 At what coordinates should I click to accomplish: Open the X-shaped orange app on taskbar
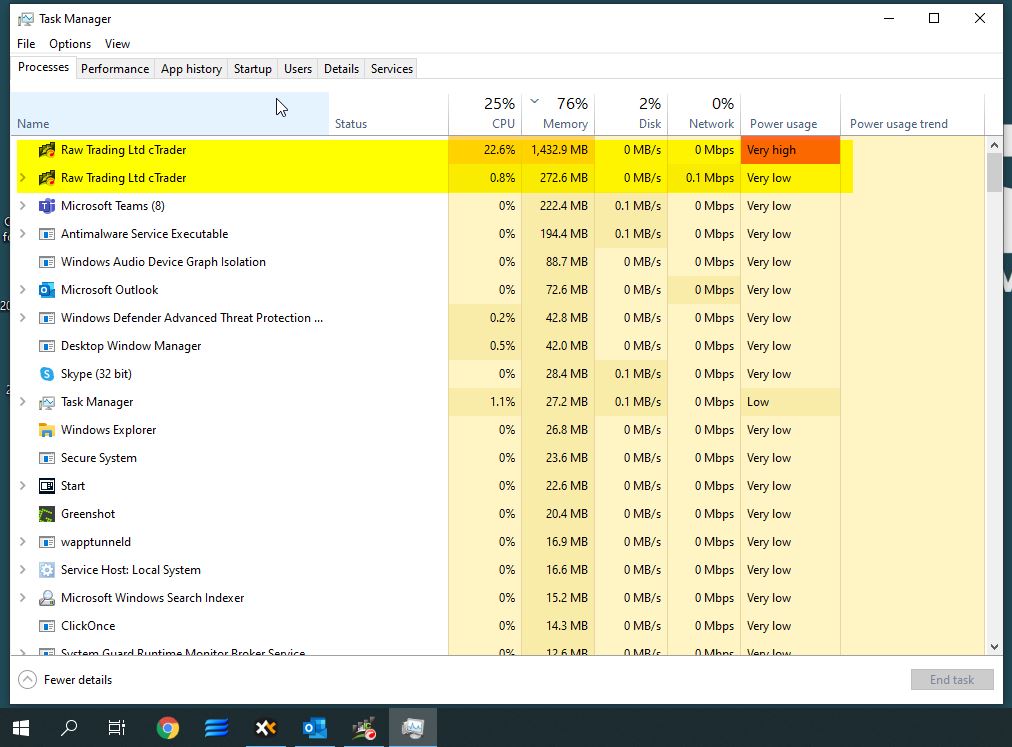265,728
